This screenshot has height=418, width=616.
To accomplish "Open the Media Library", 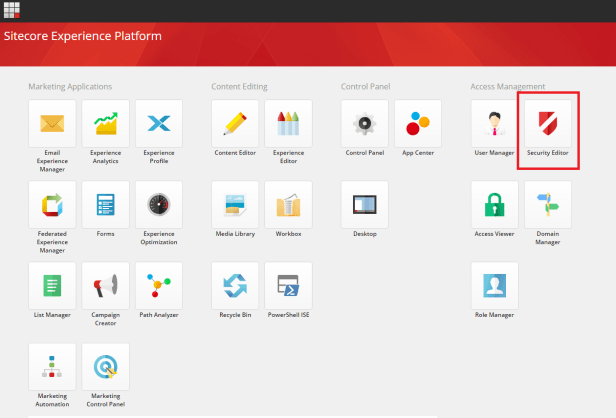I will 235,205.
